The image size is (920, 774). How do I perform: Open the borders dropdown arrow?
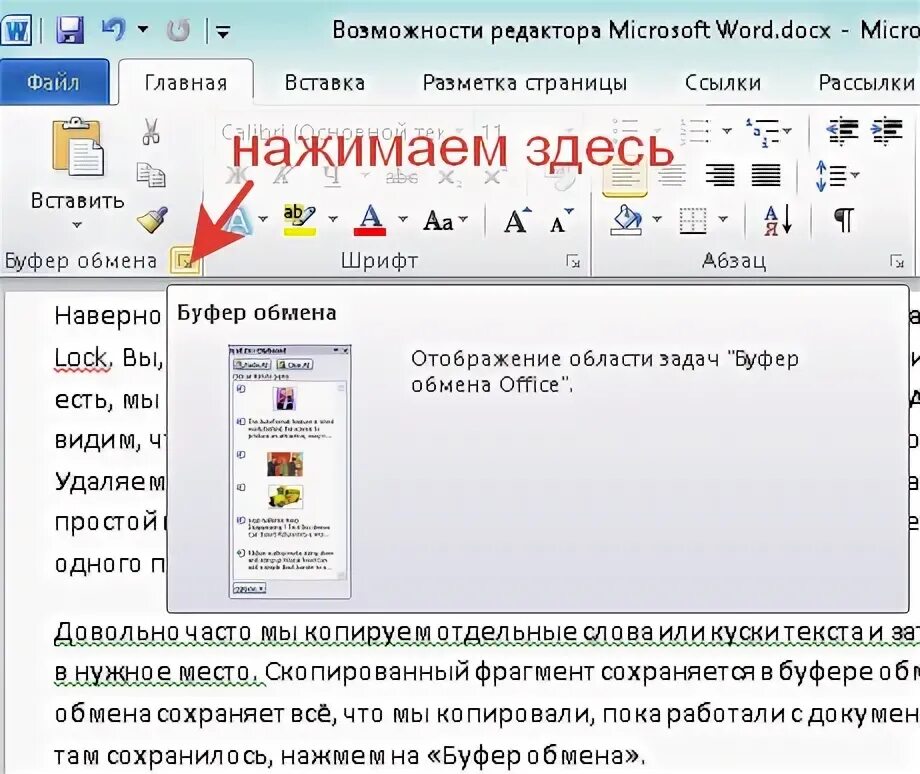tap(723, 219)
